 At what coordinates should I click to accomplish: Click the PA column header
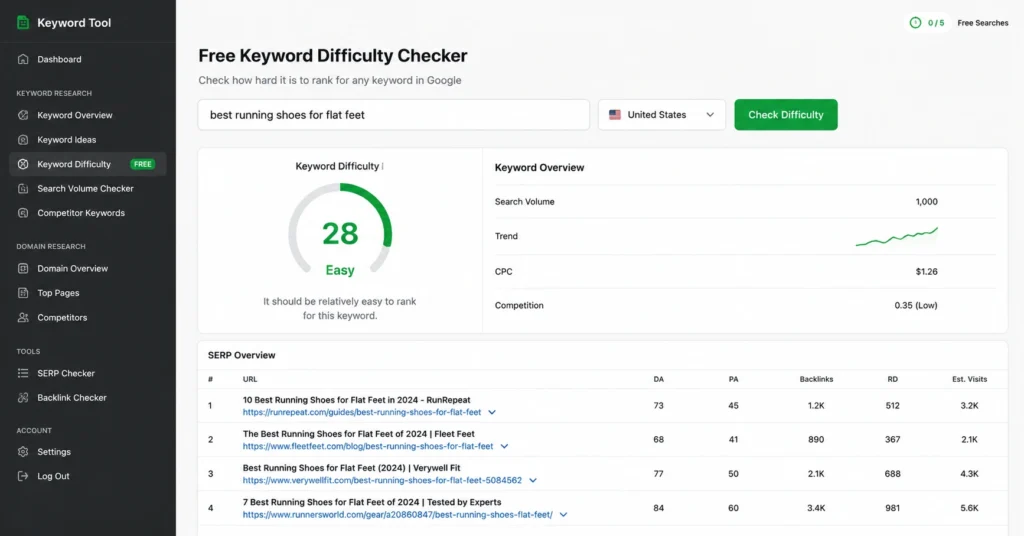click(733, 379)
